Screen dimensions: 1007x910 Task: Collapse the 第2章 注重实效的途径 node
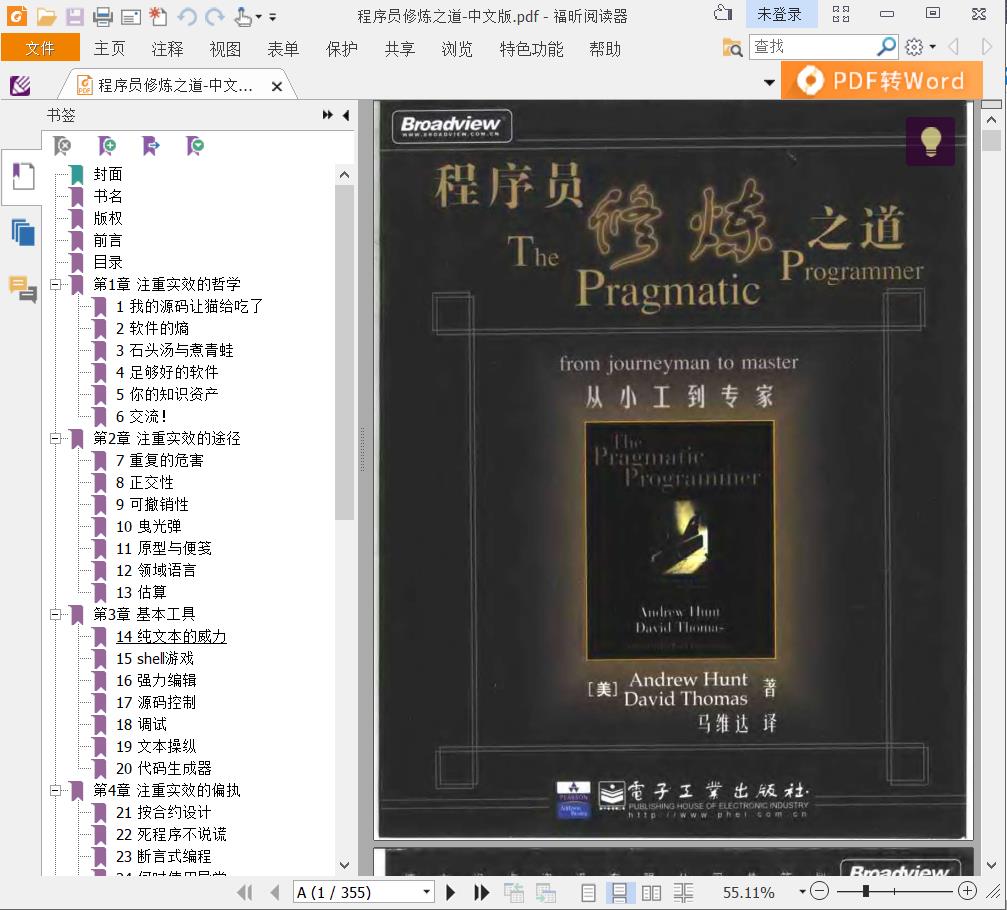[56, 439]
